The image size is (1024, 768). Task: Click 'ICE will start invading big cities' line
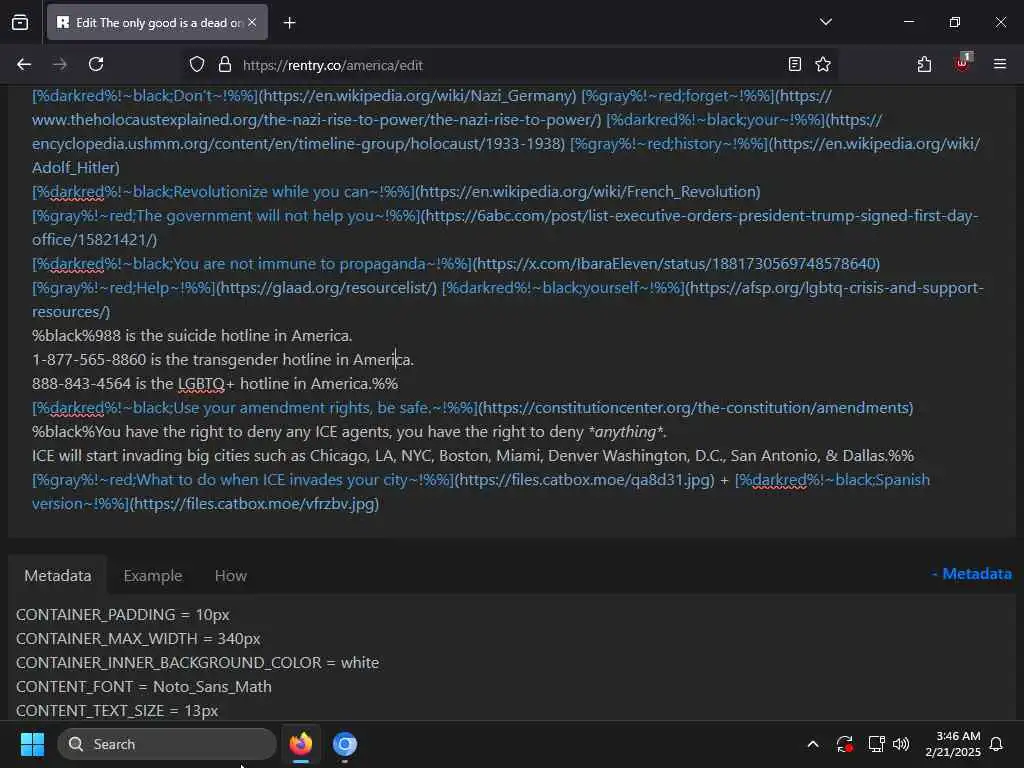pos(473,456)
